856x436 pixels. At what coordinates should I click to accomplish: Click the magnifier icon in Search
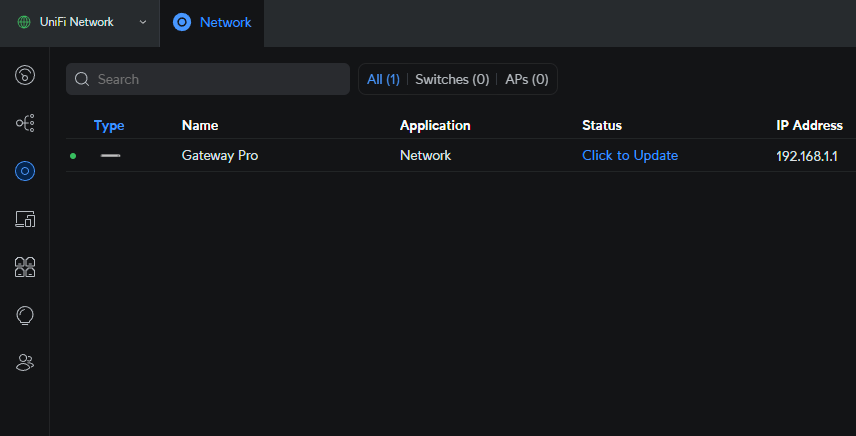point(82,79)
